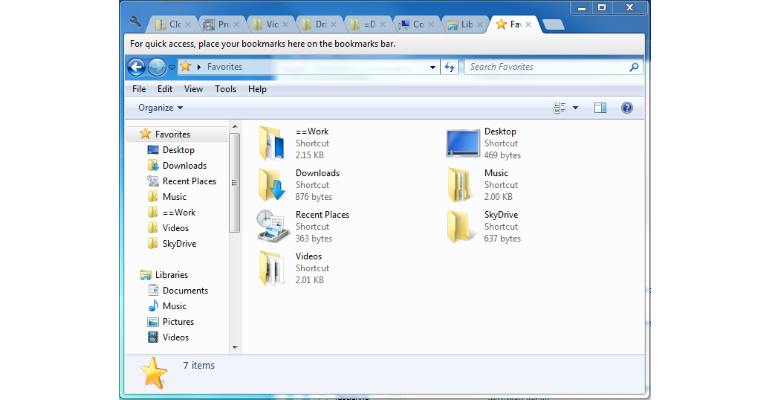Click in the Search Favorites field
The height and width of the screenshot is (400, 770).
pyautogui.click(x=546, y=67)
